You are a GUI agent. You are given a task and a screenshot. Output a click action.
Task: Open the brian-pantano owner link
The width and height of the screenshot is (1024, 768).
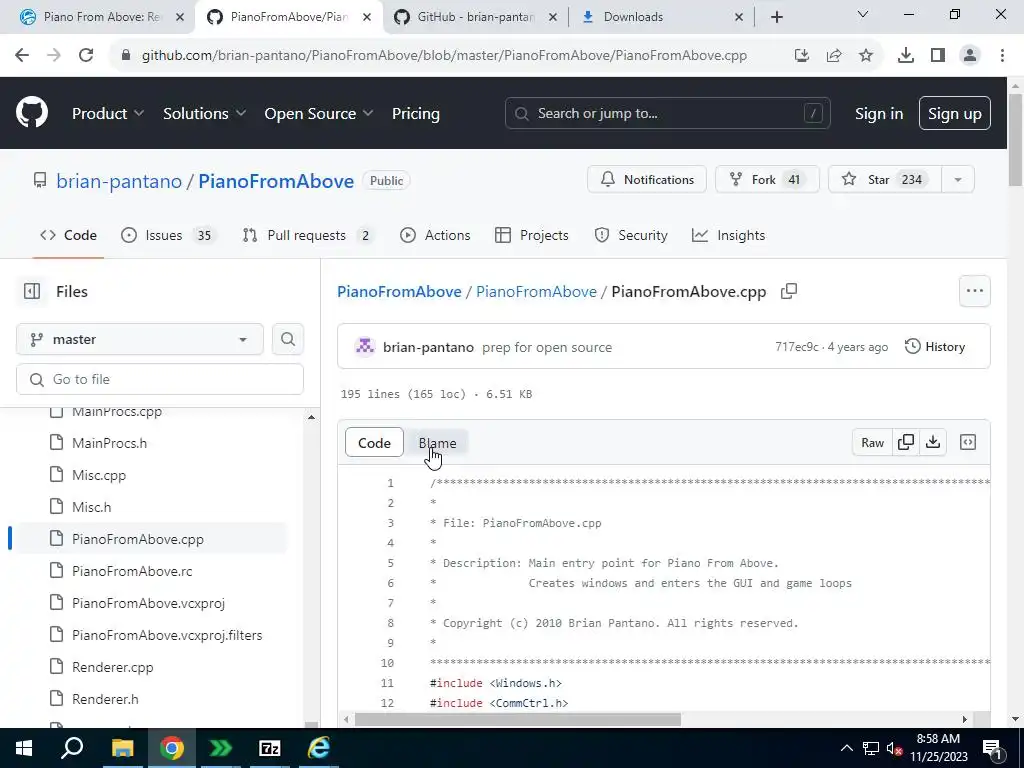(119, 181)
